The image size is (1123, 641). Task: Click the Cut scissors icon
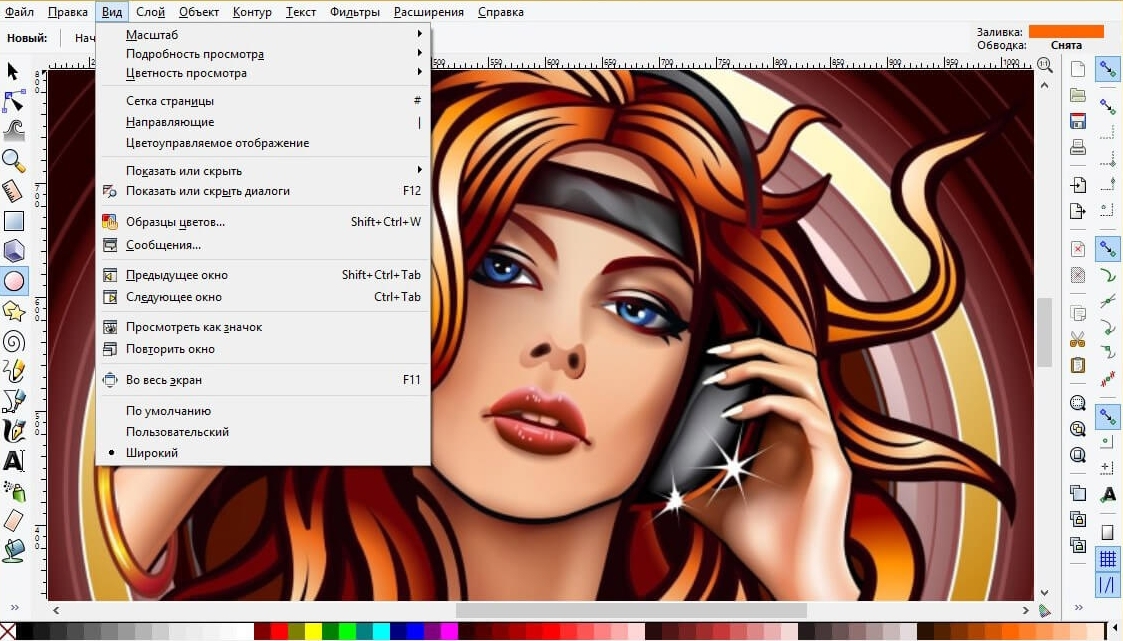coord(1078,339)
